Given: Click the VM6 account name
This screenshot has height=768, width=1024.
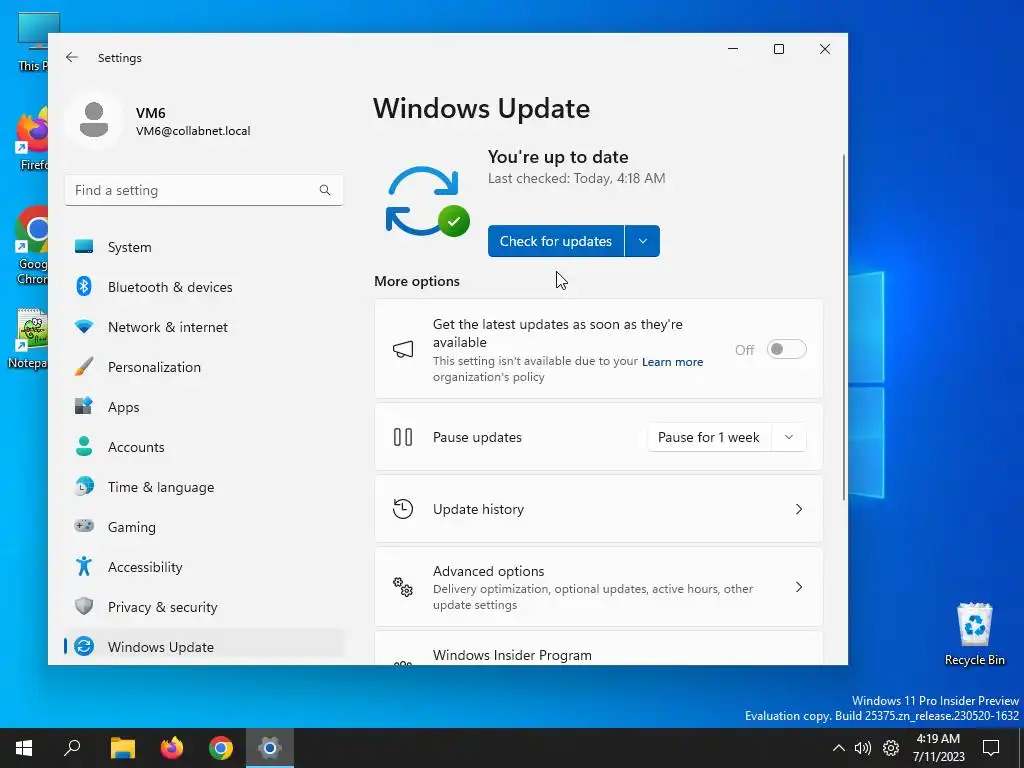Looking at the screenshot, I should 150,113.
